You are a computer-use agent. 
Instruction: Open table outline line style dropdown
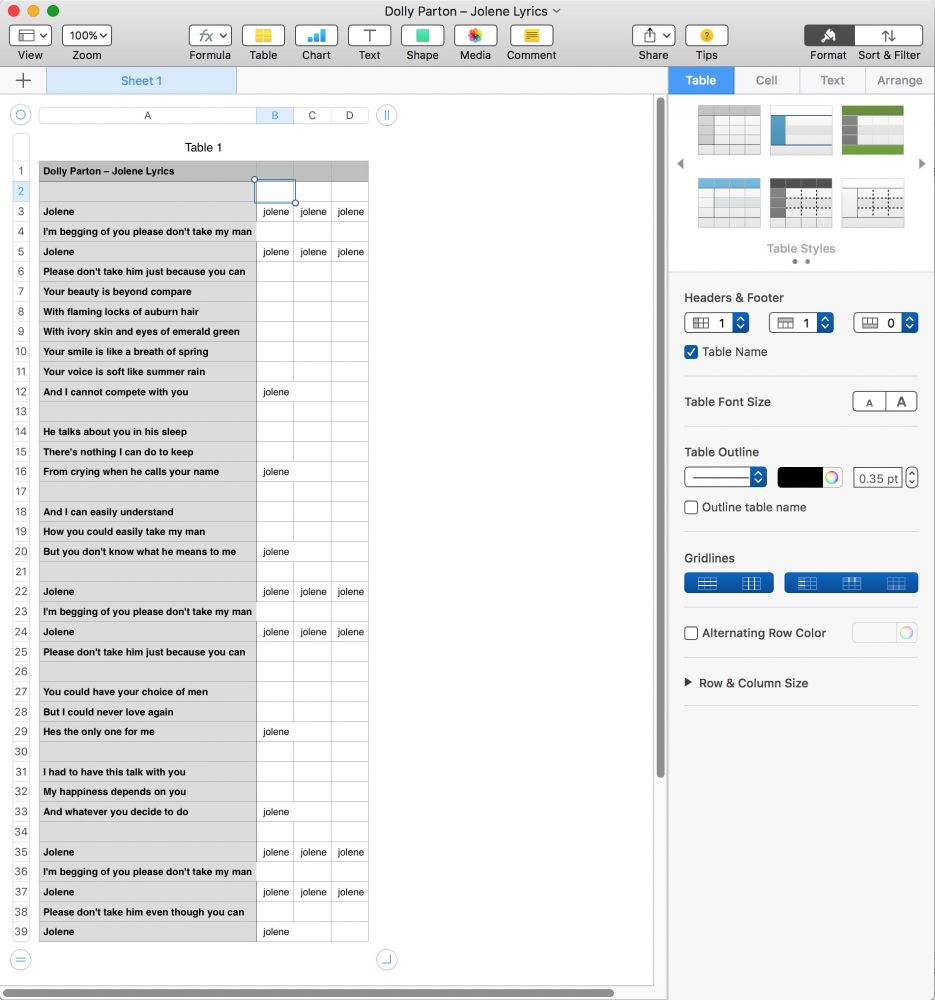(x=725, y=476)
